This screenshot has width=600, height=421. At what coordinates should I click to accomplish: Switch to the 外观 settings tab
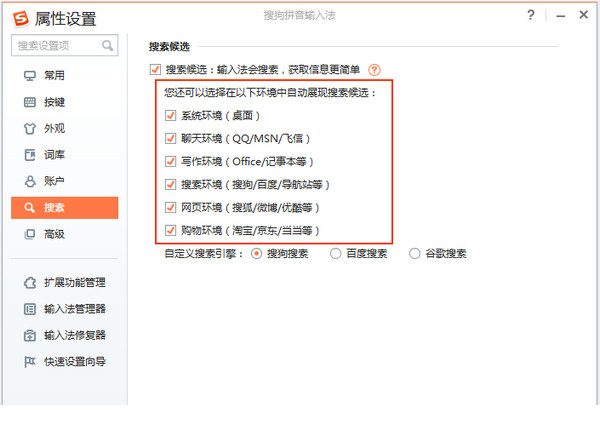tap(54, 129)
